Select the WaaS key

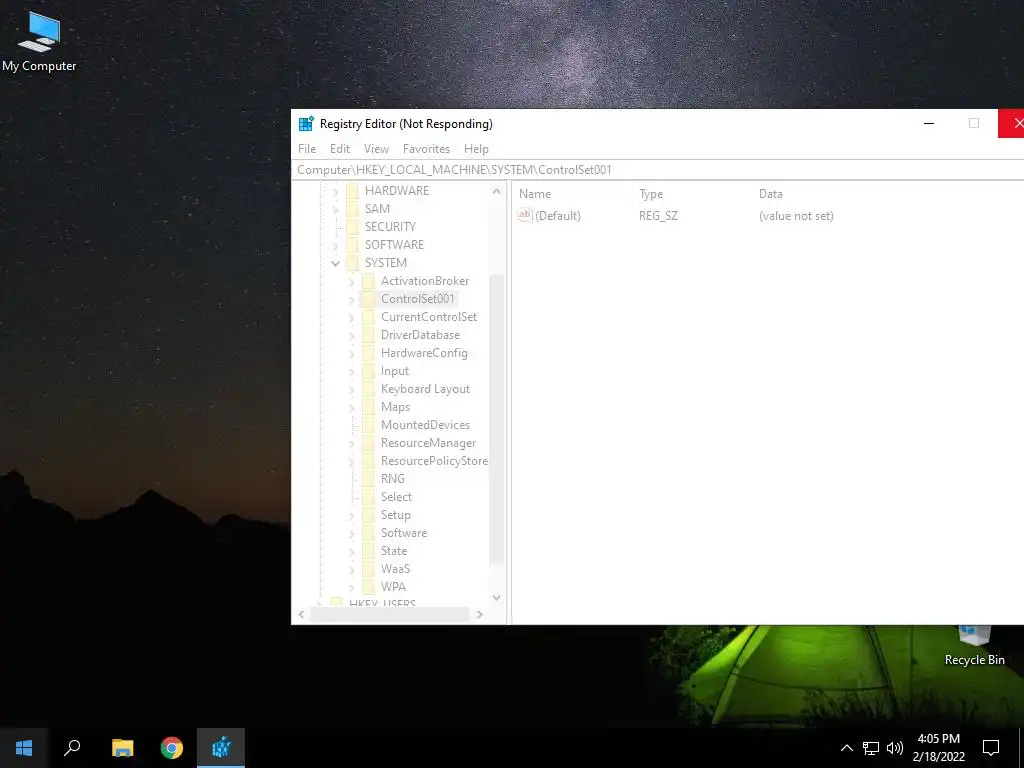click(395, 569)
